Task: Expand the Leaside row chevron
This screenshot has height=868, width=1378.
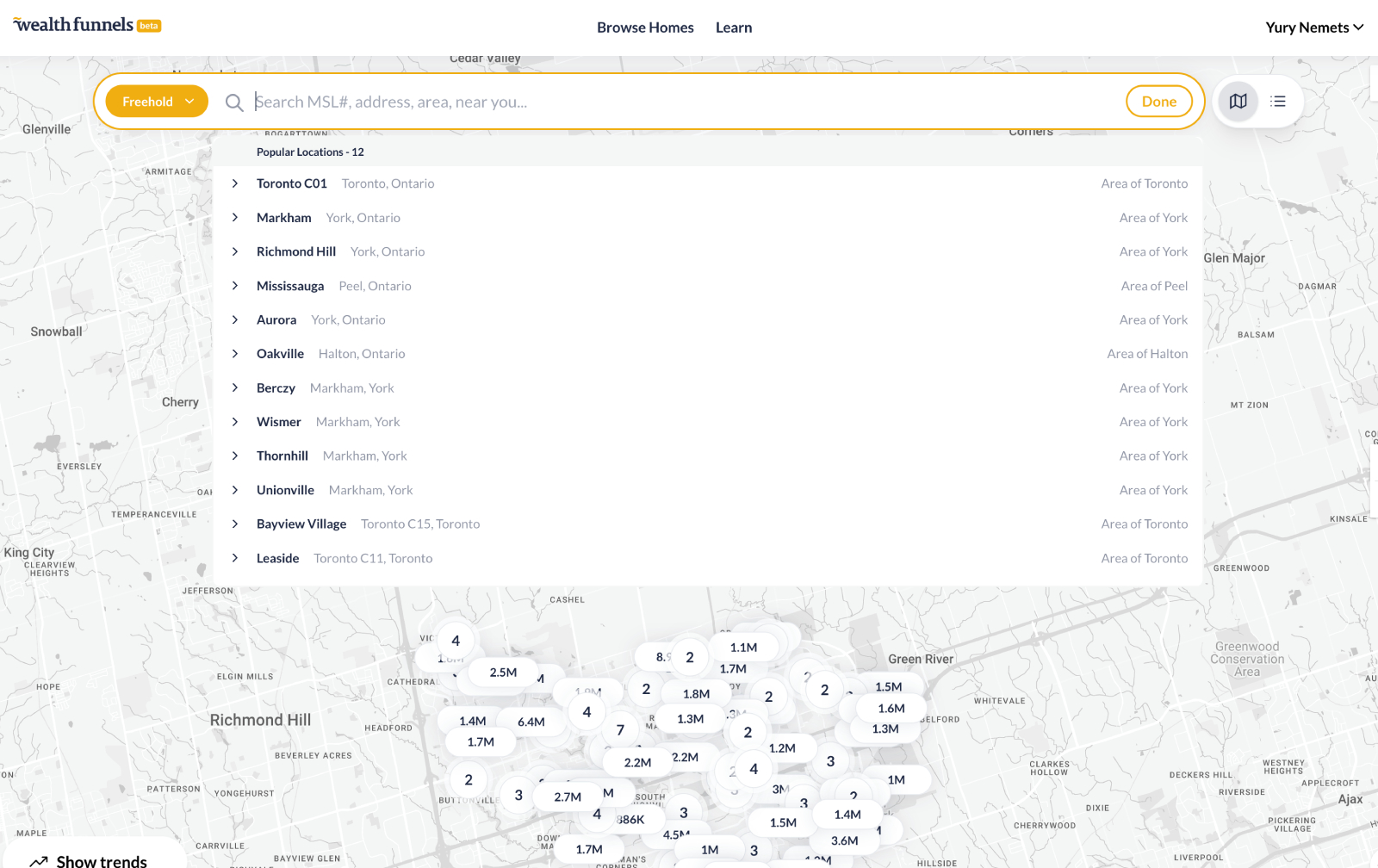Action: click(235, 558)
